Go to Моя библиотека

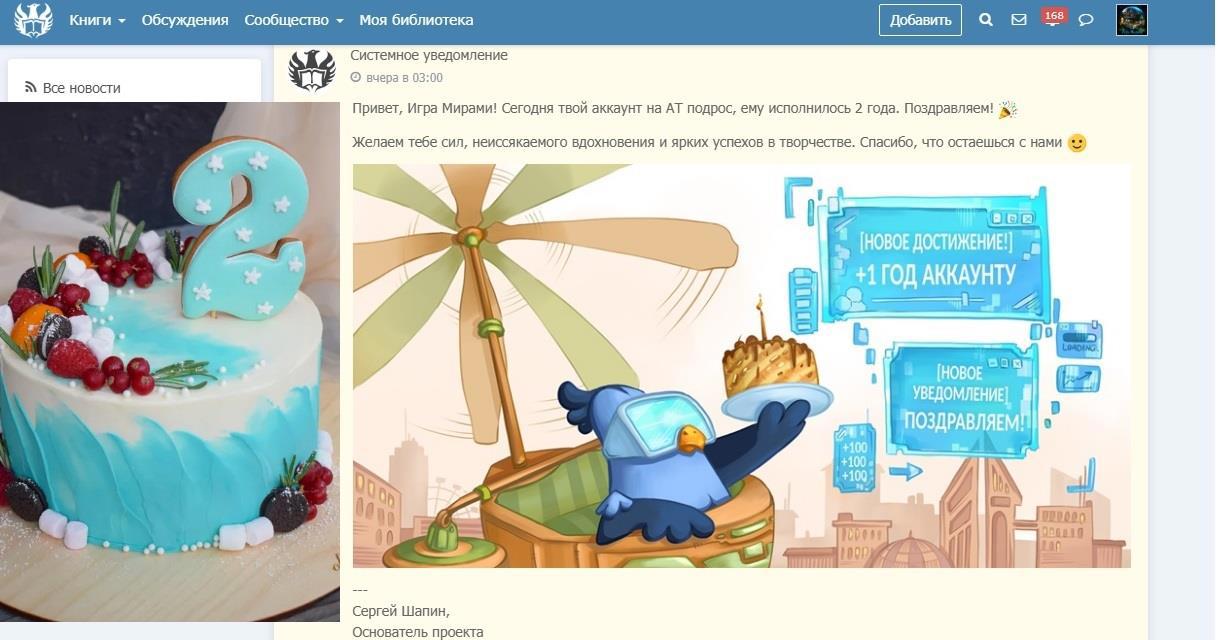click(416, 20)
